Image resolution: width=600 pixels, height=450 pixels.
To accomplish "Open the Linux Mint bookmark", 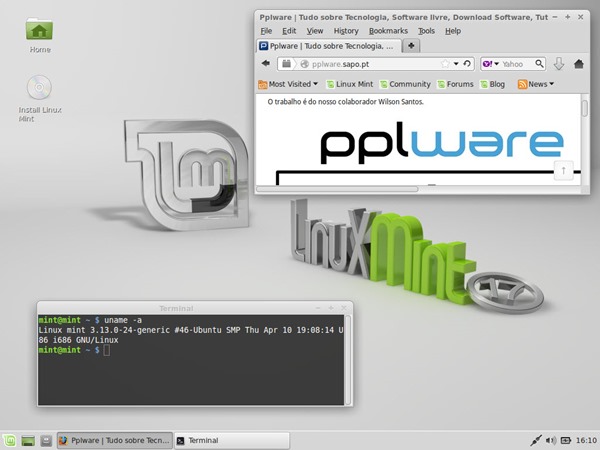I will tap(349, 84).
